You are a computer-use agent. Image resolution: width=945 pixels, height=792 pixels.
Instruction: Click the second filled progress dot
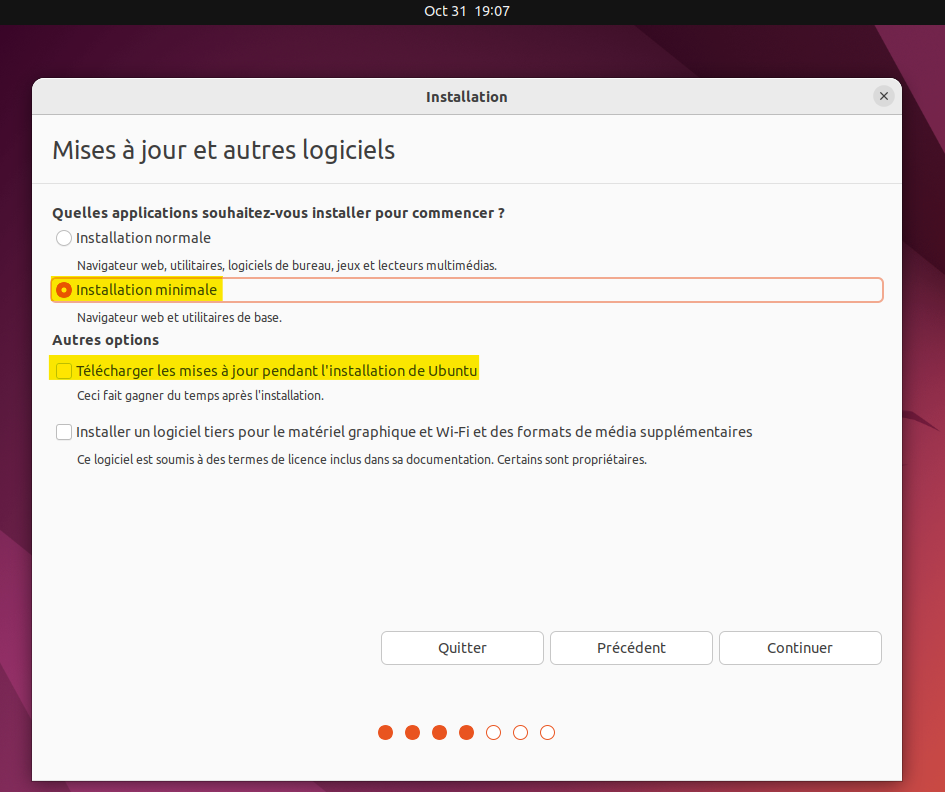tap(412, 733)
